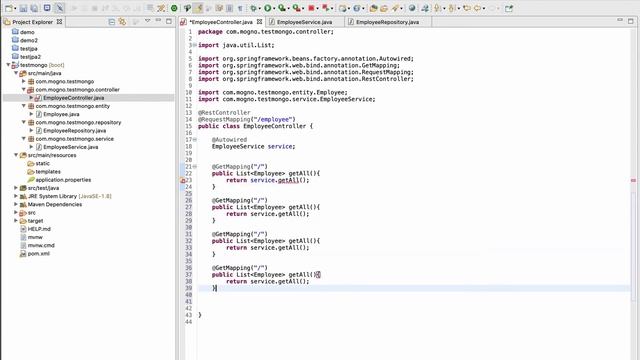Select EmployeeService.java in the tree
640x360 pixels.
tap(71, 147)
